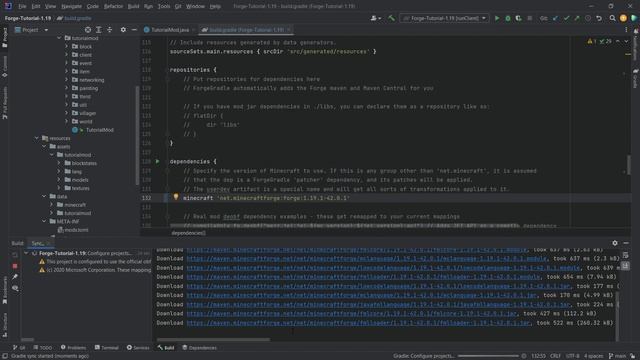640x360 pixels.
Task: Hide the Project panel with minus icon
Action: tap(134, 30)
